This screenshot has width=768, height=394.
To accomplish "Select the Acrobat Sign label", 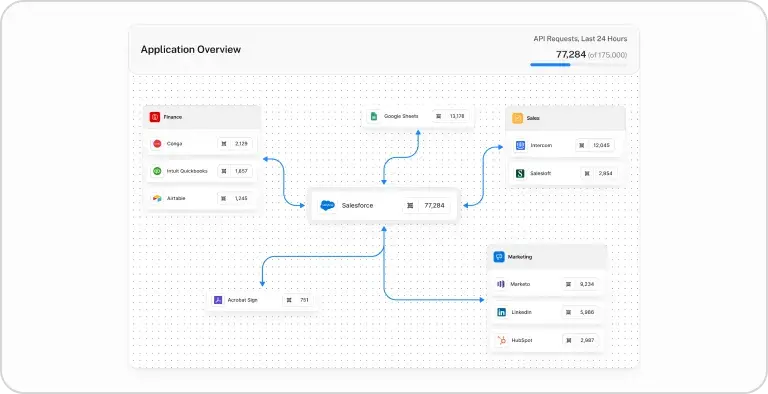I will [242, 300].
